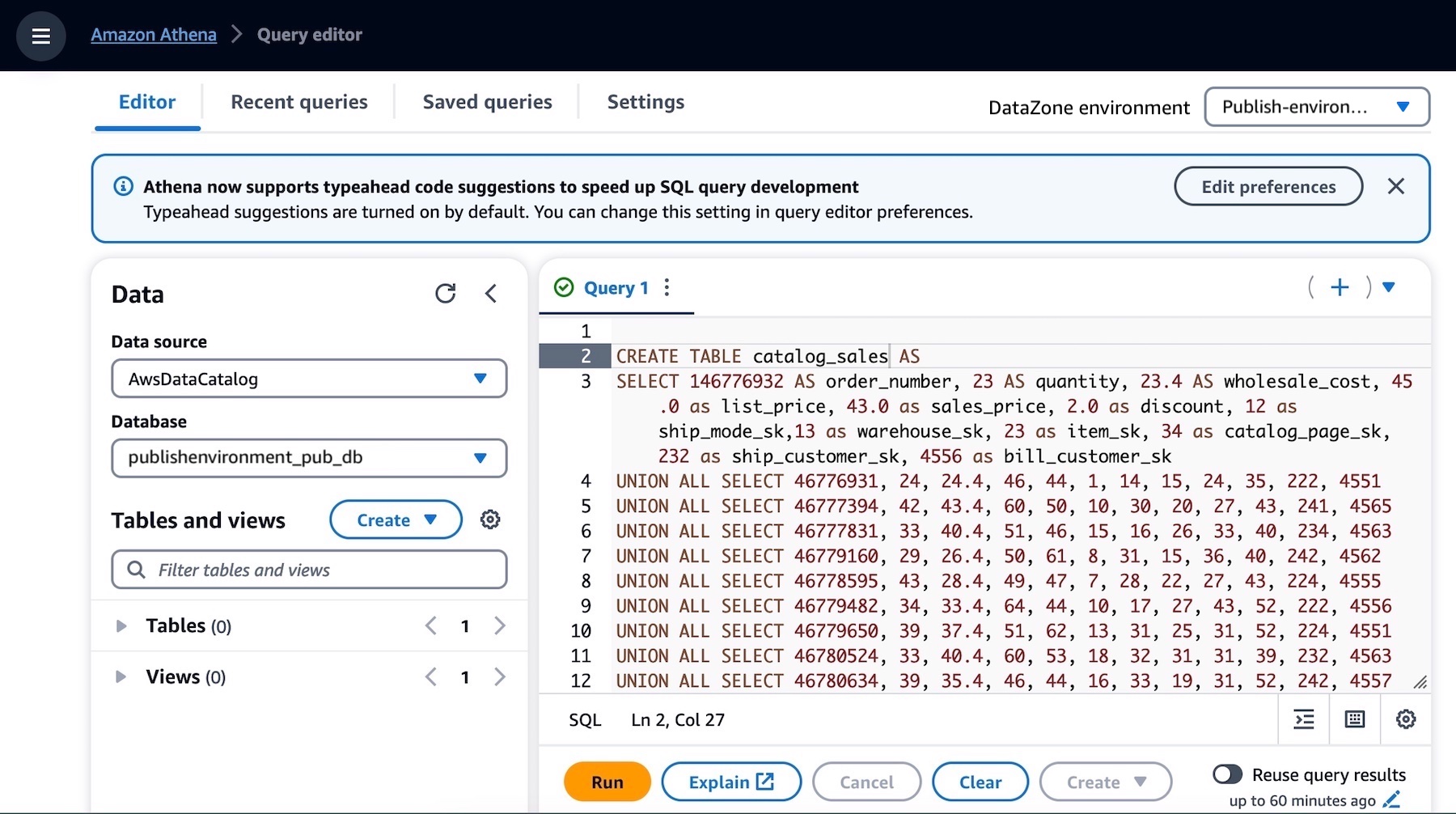
Task: Refresh the Data panel
Action: click(x=445, y=293)
